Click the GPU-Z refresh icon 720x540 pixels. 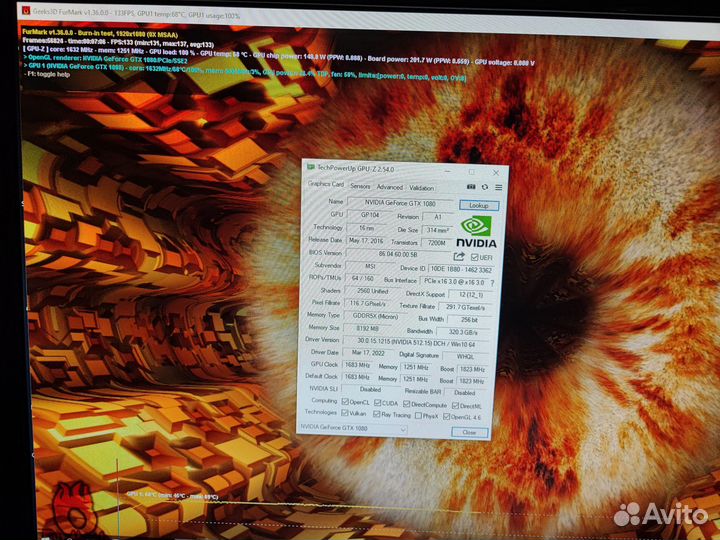click(x=485, y=186)
